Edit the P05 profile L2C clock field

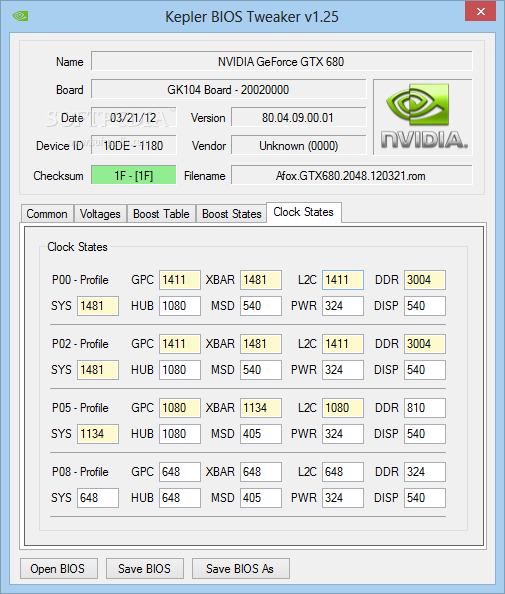(343, 408)
